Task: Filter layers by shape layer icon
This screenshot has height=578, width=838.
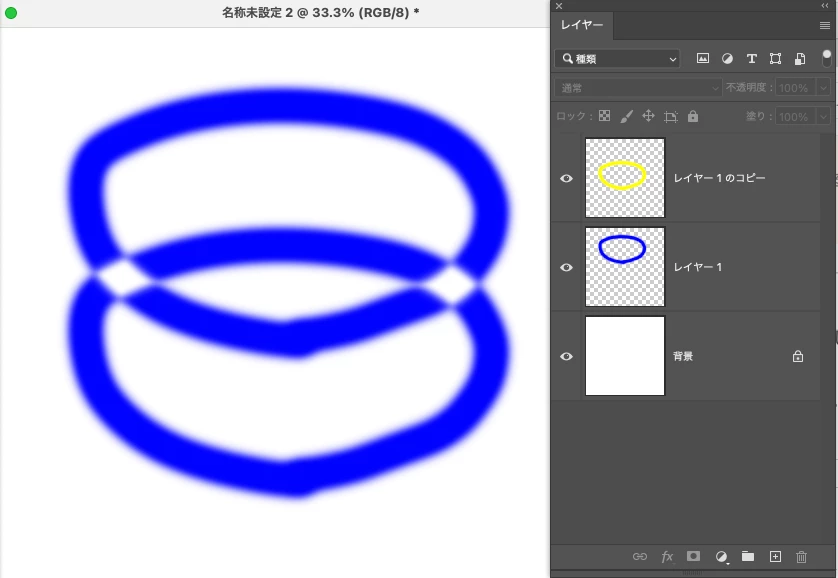Action: point(775,59)
